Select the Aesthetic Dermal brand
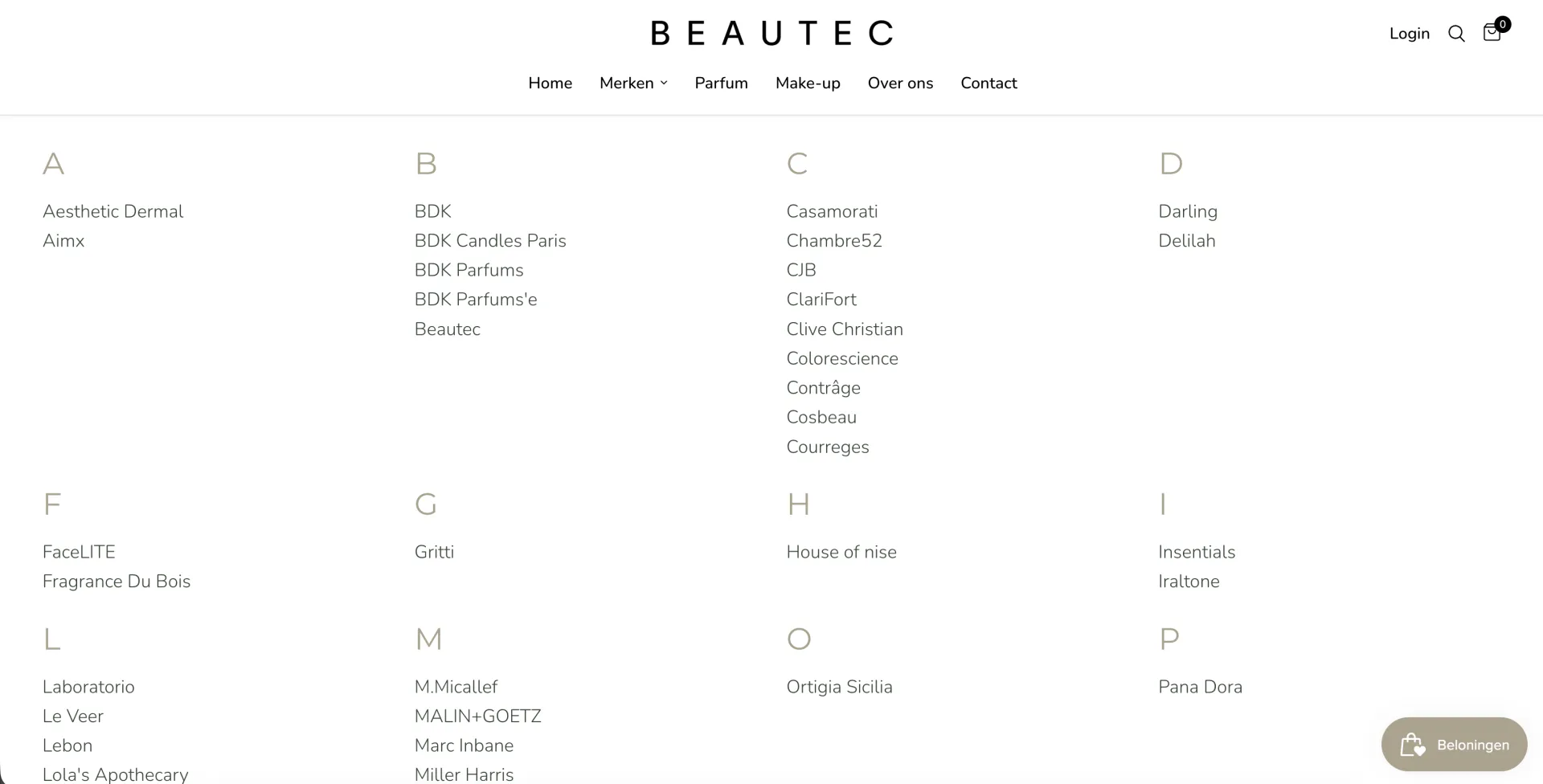Image resolution: width=1543 pixels, height=784 pixels. [113, 211]
